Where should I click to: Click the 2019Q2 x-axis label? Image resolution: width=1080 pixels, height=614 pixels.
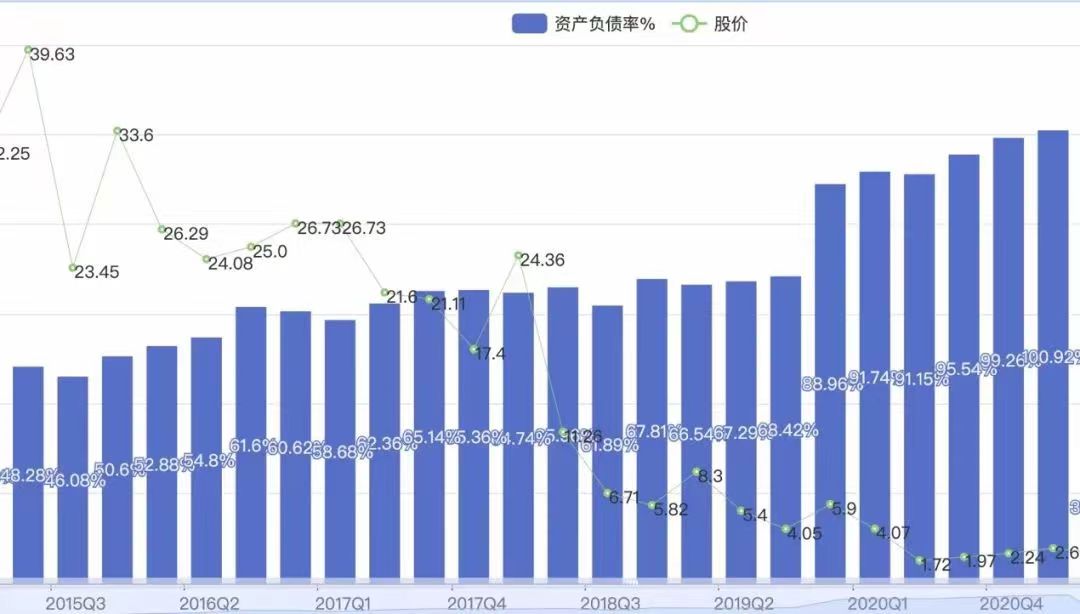[744, 604]
